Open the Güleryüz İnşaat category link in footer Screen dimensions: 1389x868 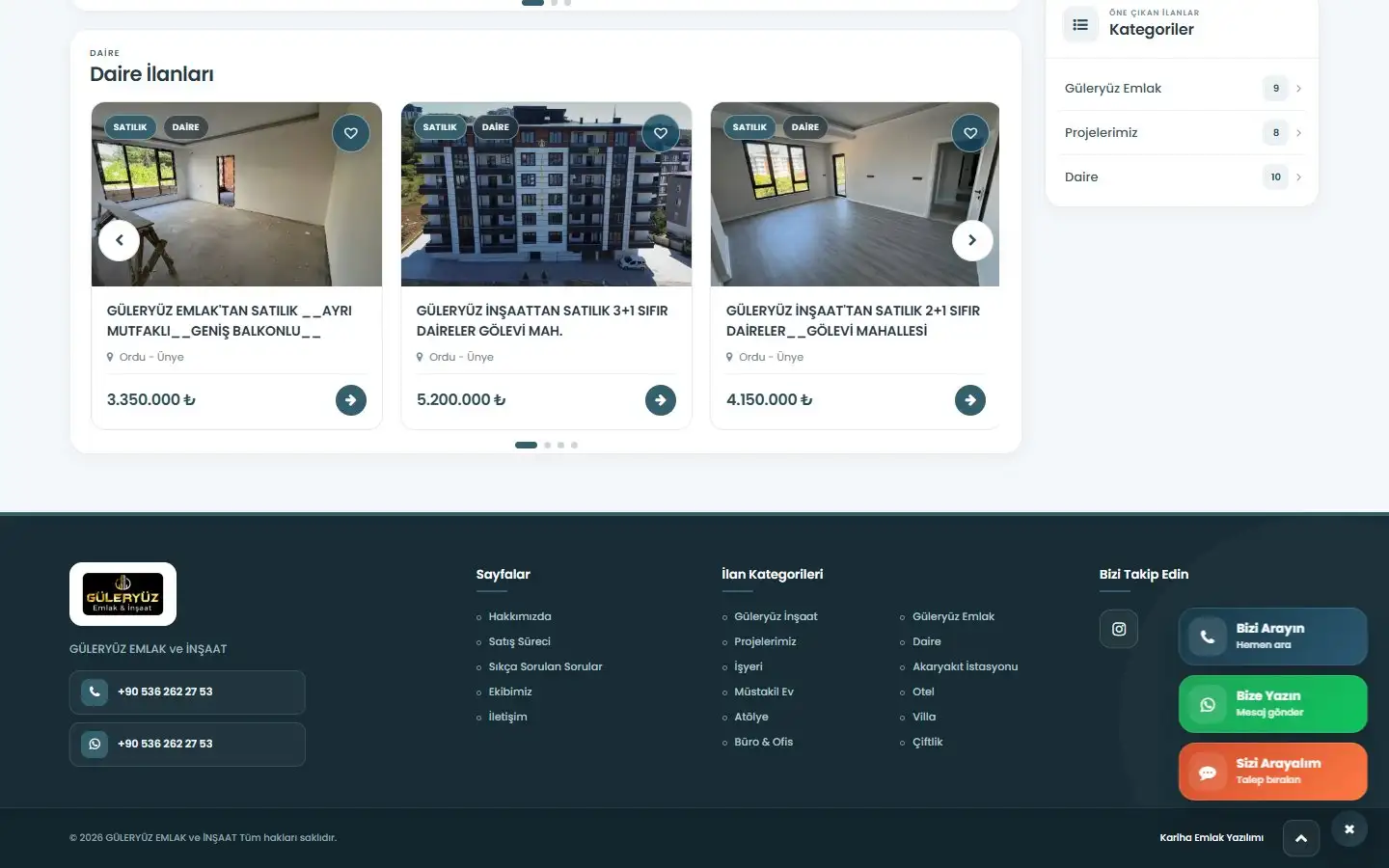(x=776, y=616)
